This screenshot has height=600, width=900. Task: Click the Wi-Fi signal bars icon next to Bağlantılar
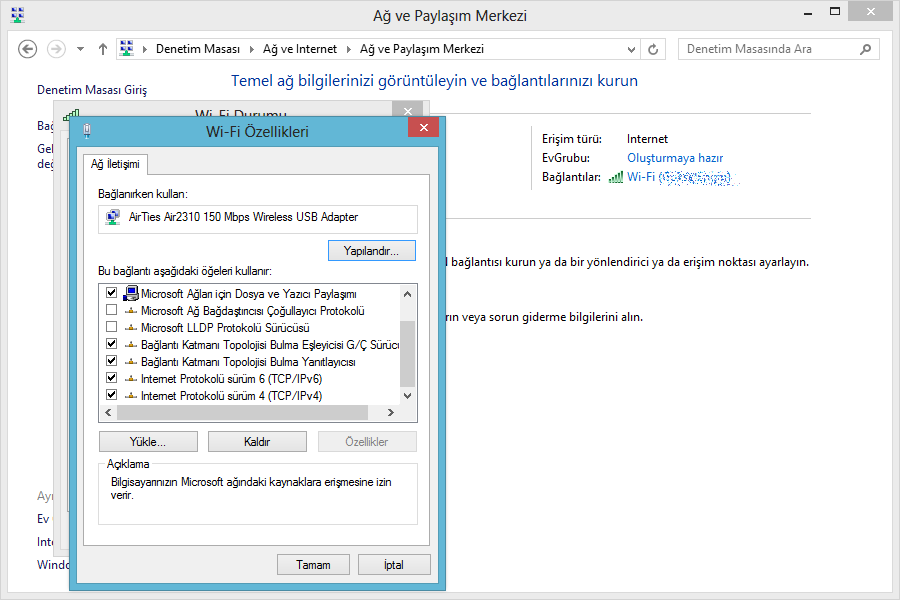pos(616,177)
